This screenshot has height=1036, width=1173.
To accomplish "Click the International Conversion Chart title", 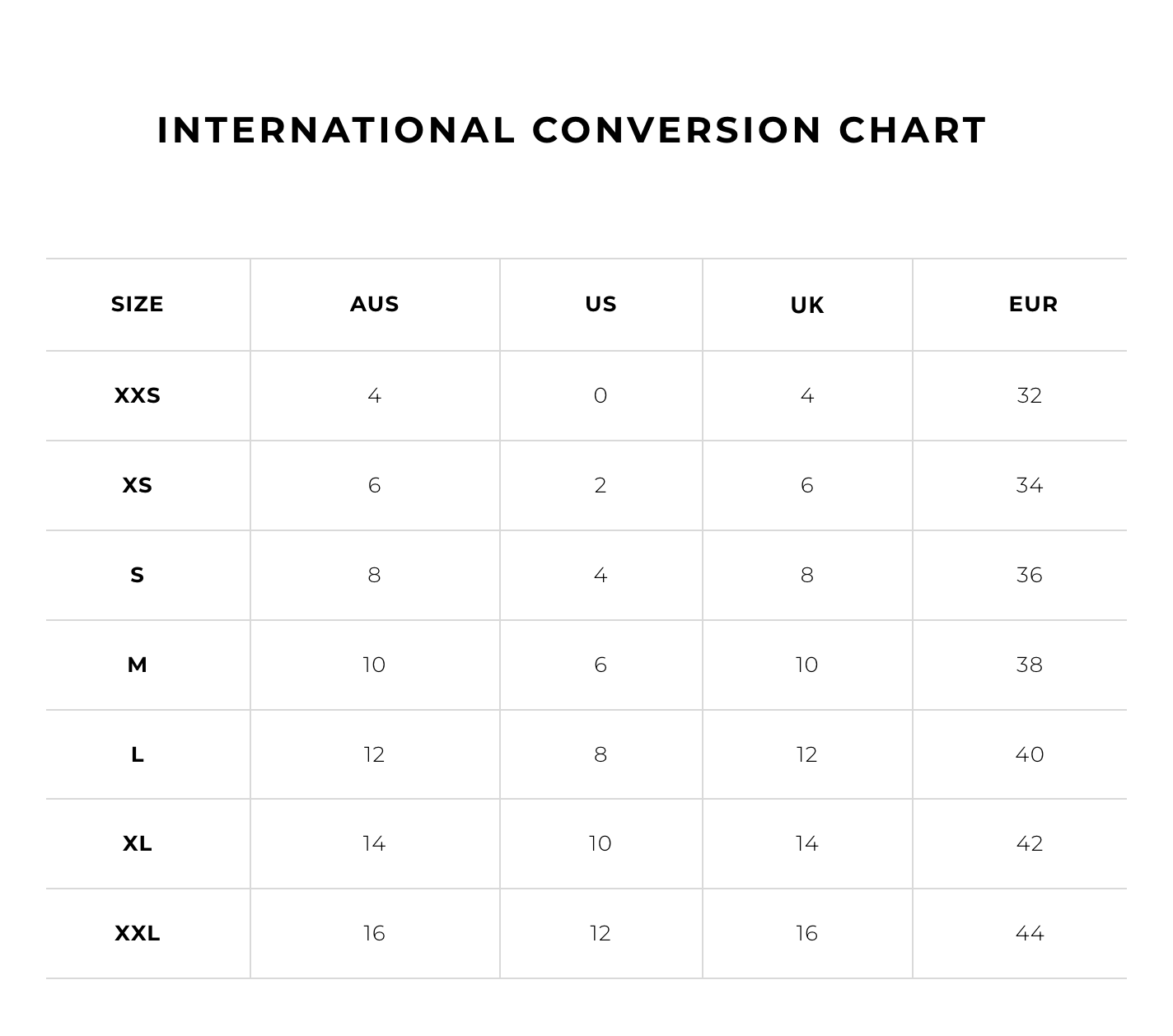I will (572, 130).
